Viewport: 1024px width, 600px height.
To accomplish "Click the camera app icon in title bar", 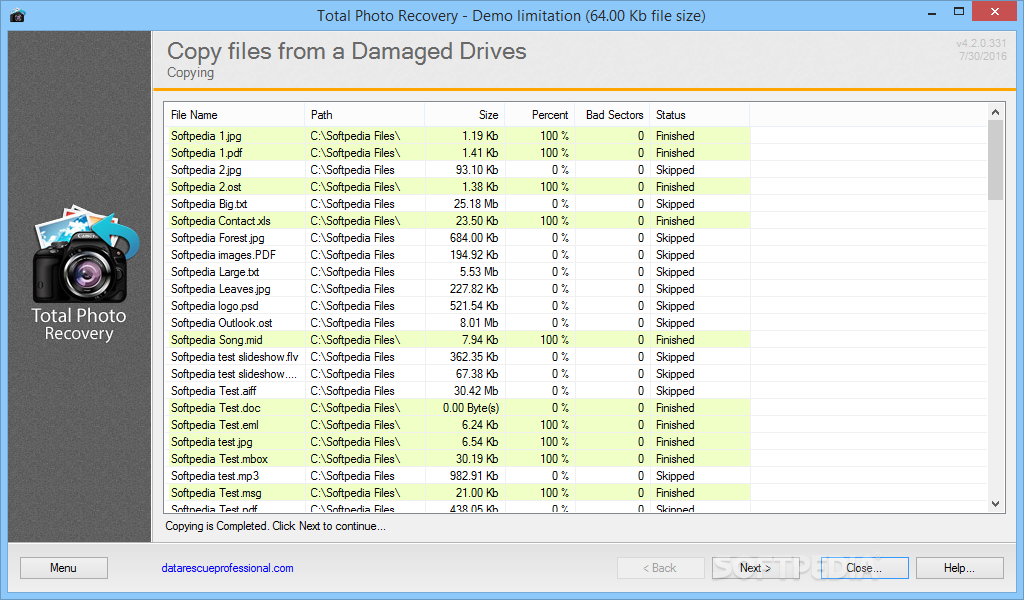I will [x=18, y=15].
